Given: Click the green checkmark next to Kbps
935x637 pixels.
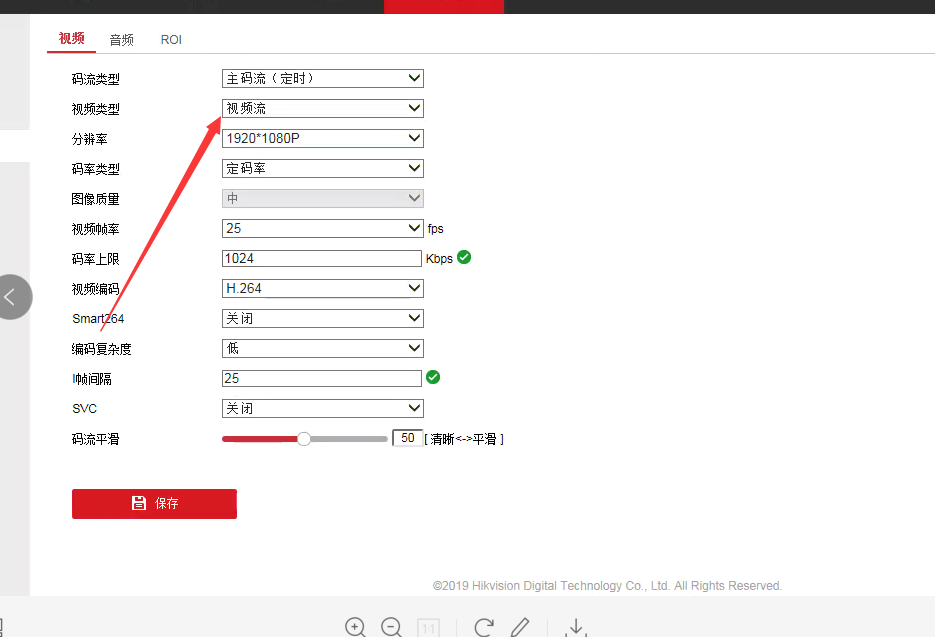Looking at the screenshot, I should (464, 257).
